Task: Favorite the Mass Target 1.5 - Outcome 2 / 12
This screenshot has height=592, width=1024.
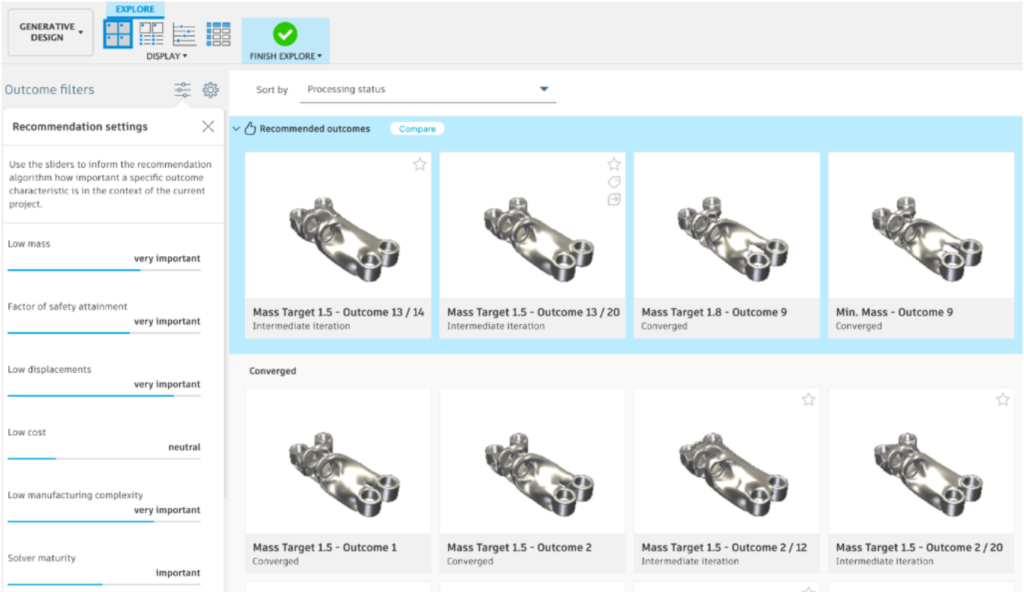Action: pyautogui.click(x=808, y=399)
